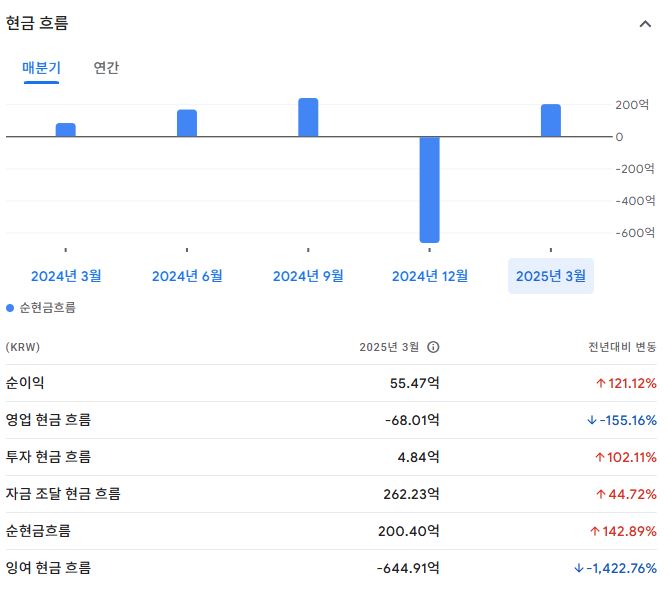Click the 55.47억 value

414,383
